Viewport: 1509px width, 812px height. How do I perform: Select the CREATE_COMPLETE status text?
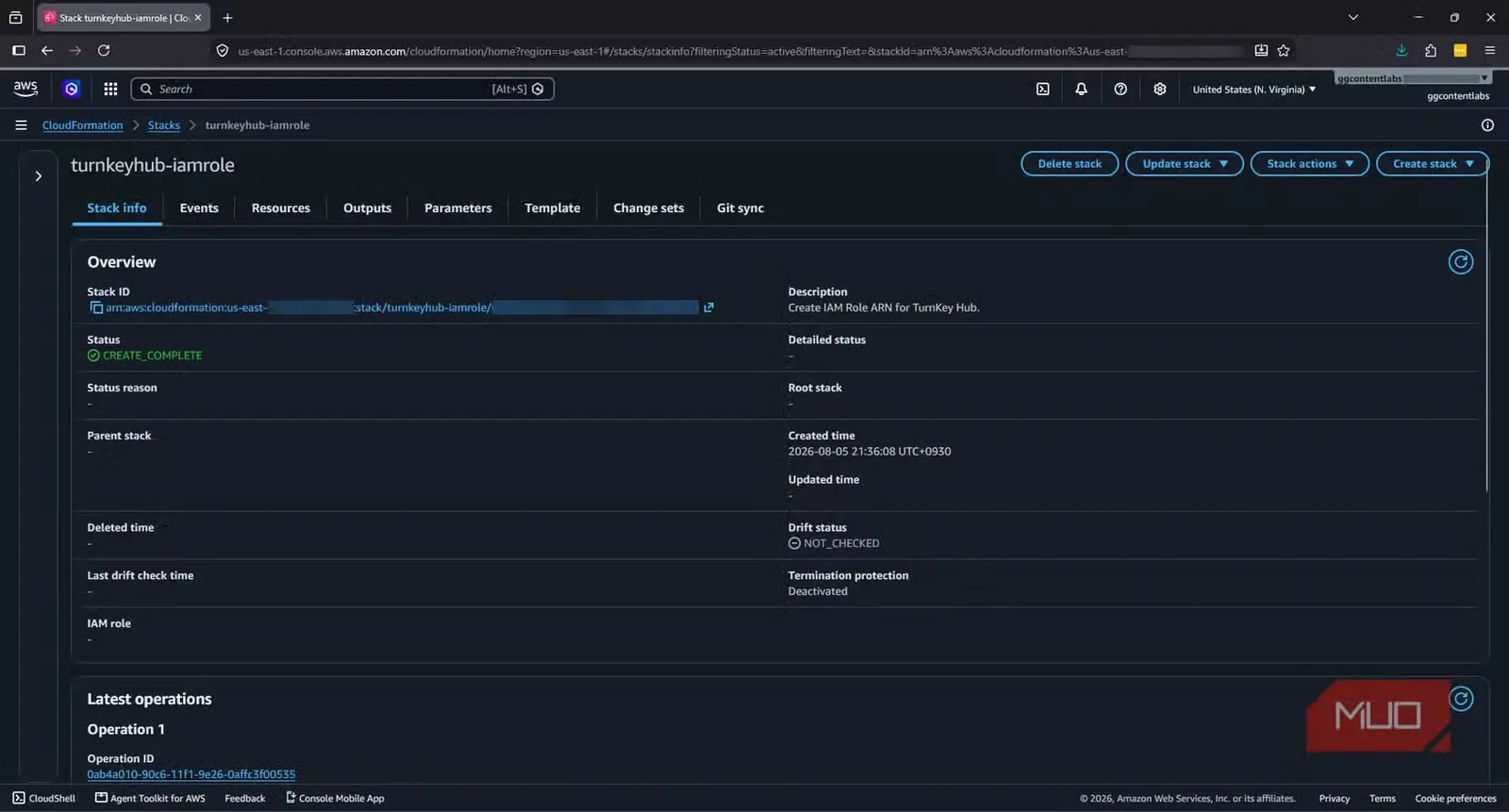[x=153, y=356]
